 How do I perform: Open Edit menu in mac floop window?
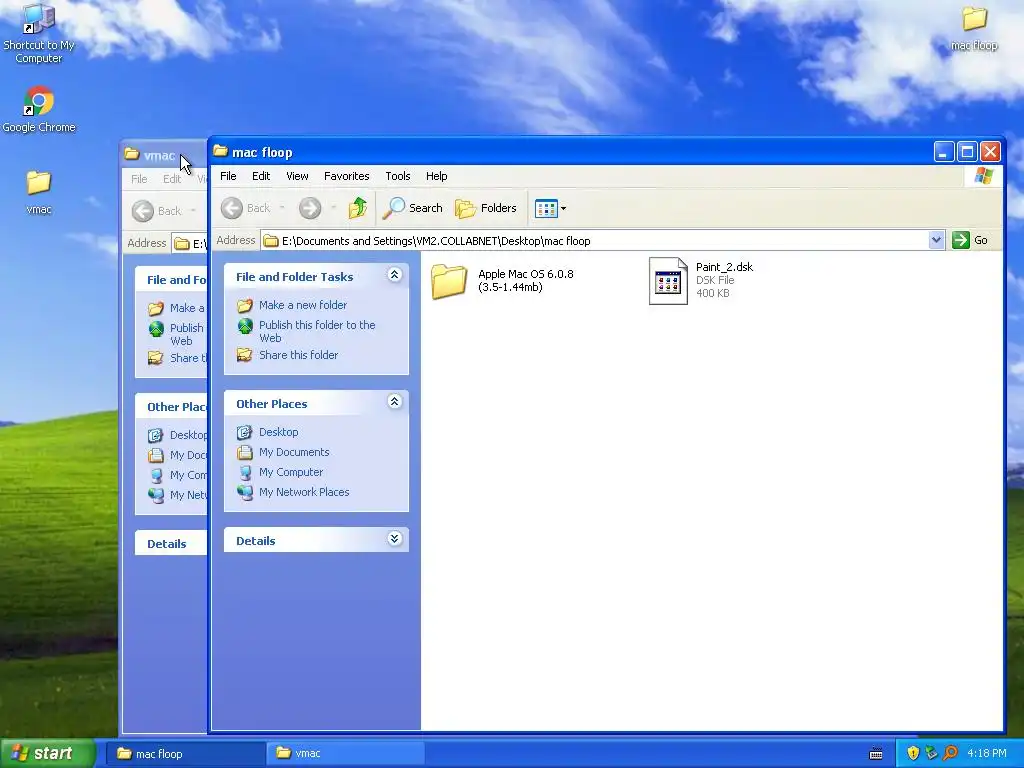pyautogui.click(x=261, y=176)
